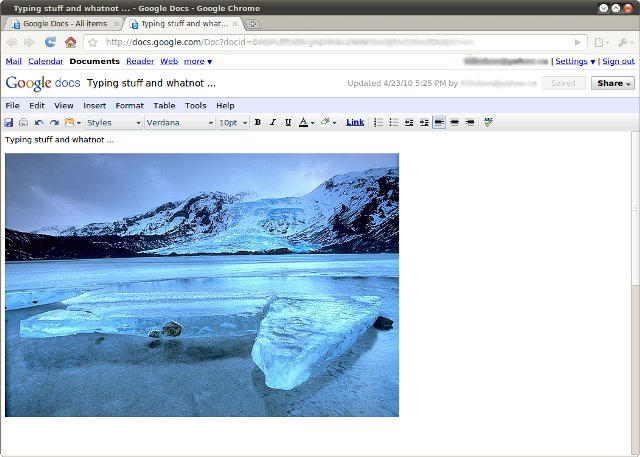This screenshot has height=457, width=640.
Task: Open the File menu
Action: (x=12, y=106)
